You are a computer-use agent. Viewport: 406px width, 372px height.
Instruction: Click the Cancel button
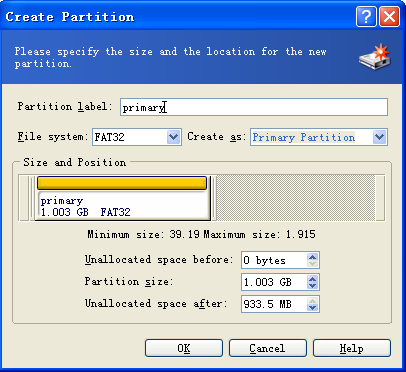point(268,348)
